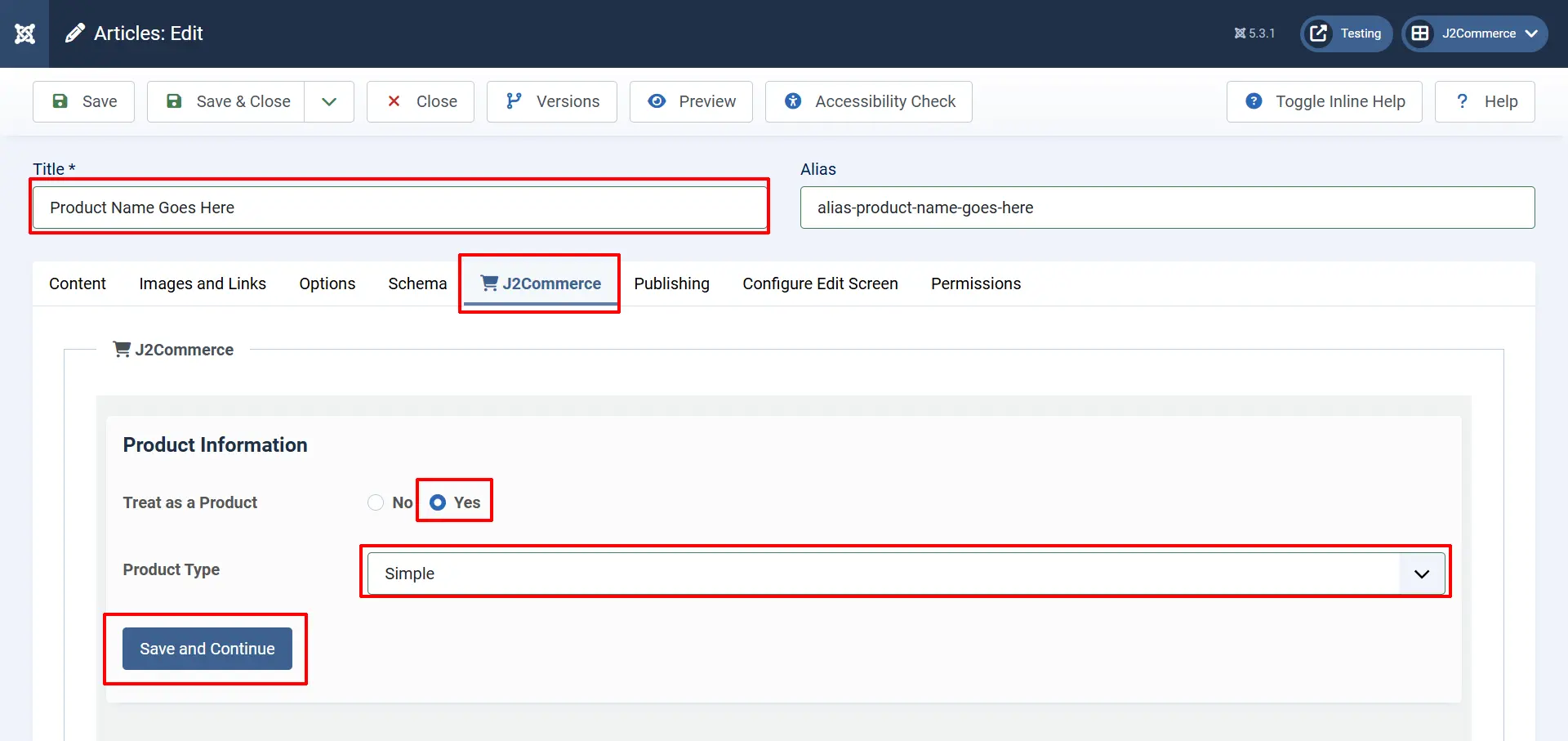The width and height of the screenshot is (1568, 741).
Task: Click the accessibility figure icon
Action: pos(793,101)
